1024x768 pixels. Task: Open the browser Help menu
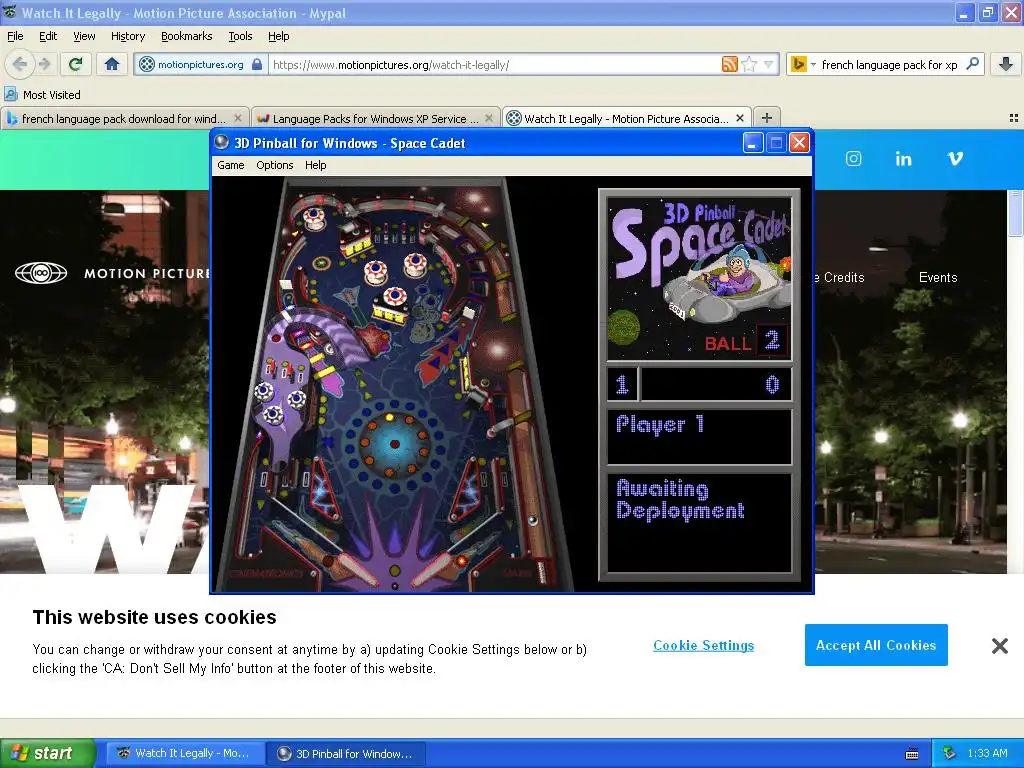(278, 36)
